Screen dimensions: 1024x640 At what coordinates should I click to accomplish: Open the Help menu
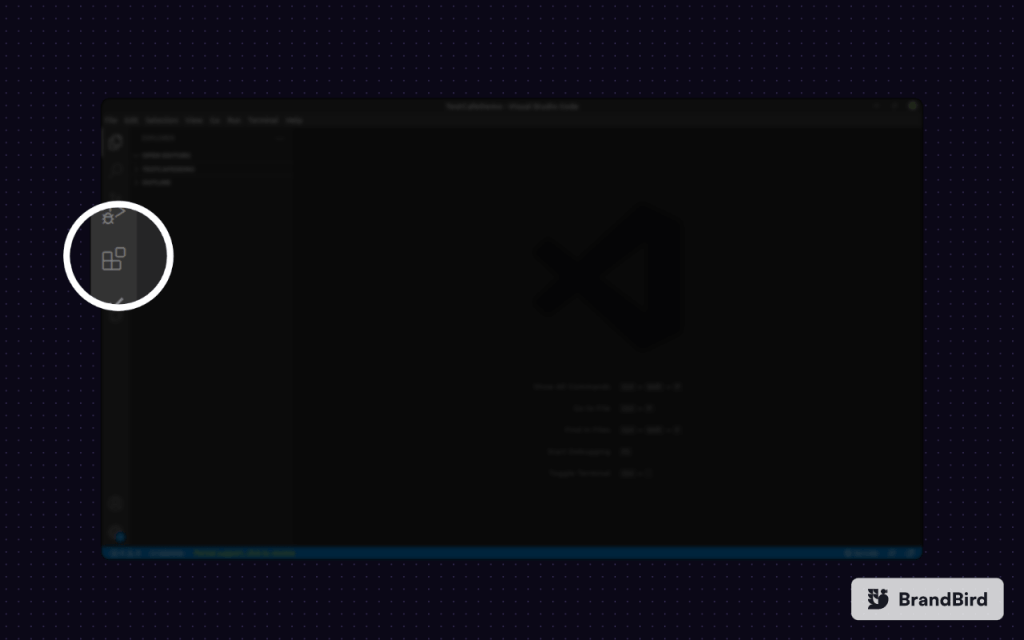click(294, 120)
